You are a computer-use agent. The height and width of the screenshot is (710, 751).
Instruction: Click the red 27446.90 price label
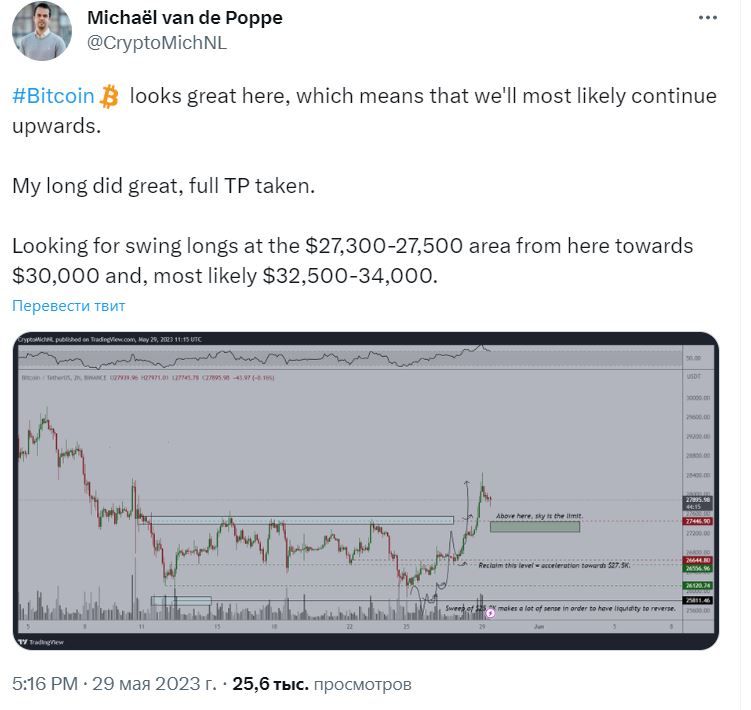697,521
